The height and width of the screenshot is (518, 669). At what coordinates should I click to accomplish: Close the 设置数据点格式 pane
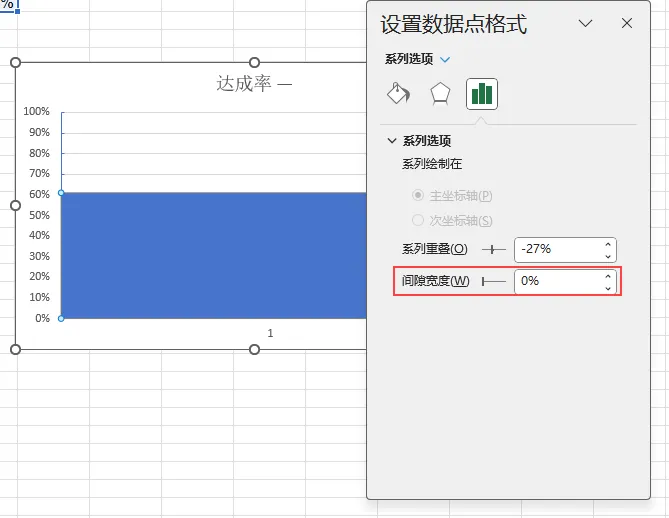coord(627,23)
